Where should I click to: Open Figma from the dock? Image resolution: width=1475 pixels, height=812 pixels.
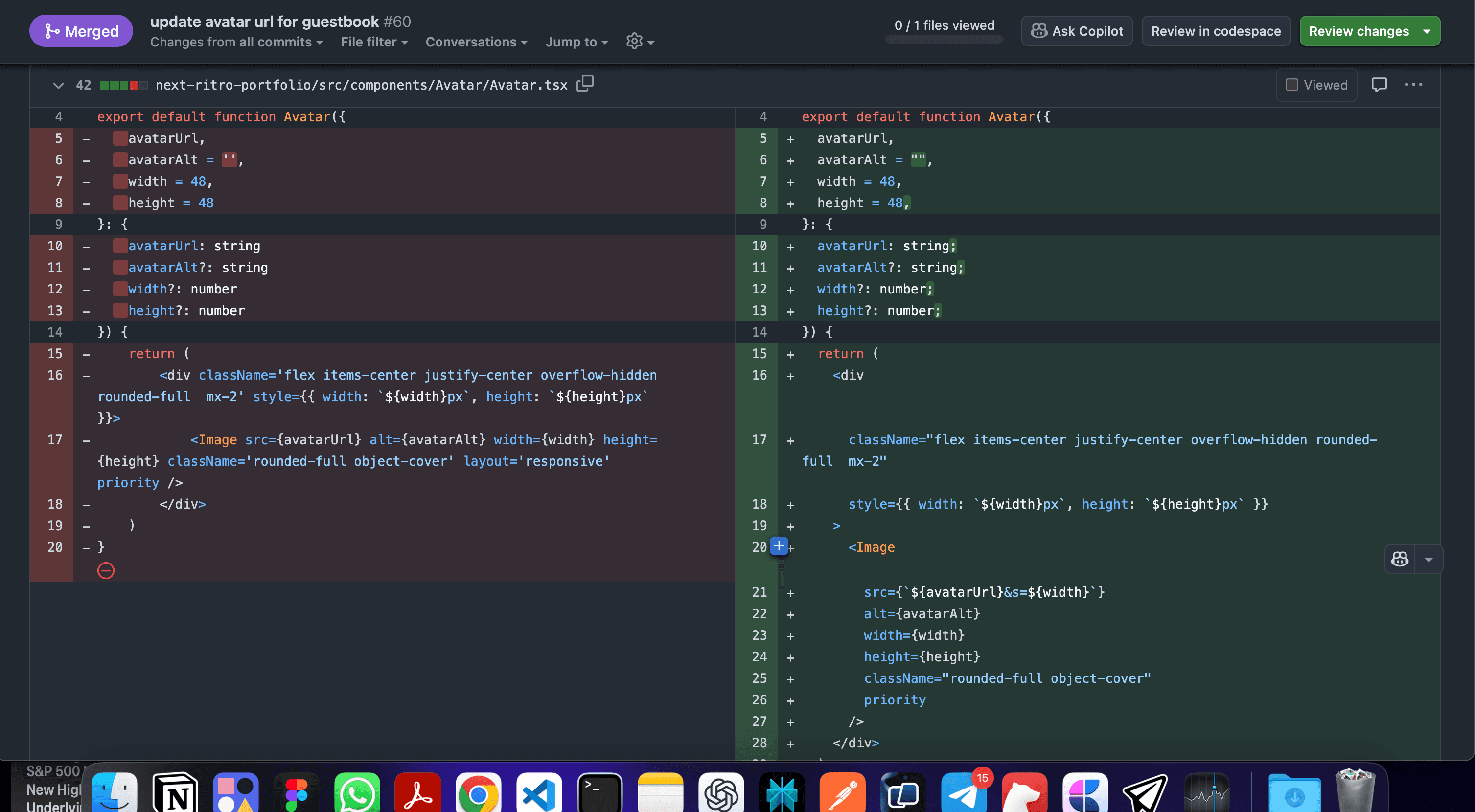tap(297, 792)
